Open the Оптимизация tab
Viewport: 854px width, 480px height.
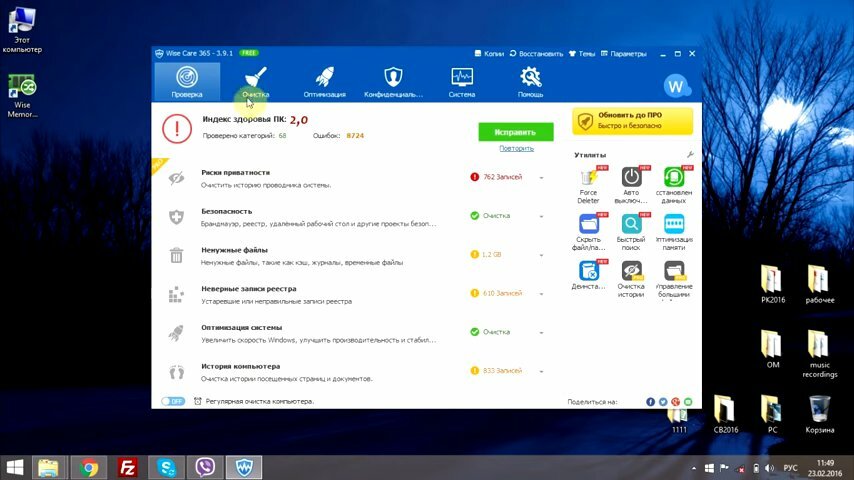point(325,82)
